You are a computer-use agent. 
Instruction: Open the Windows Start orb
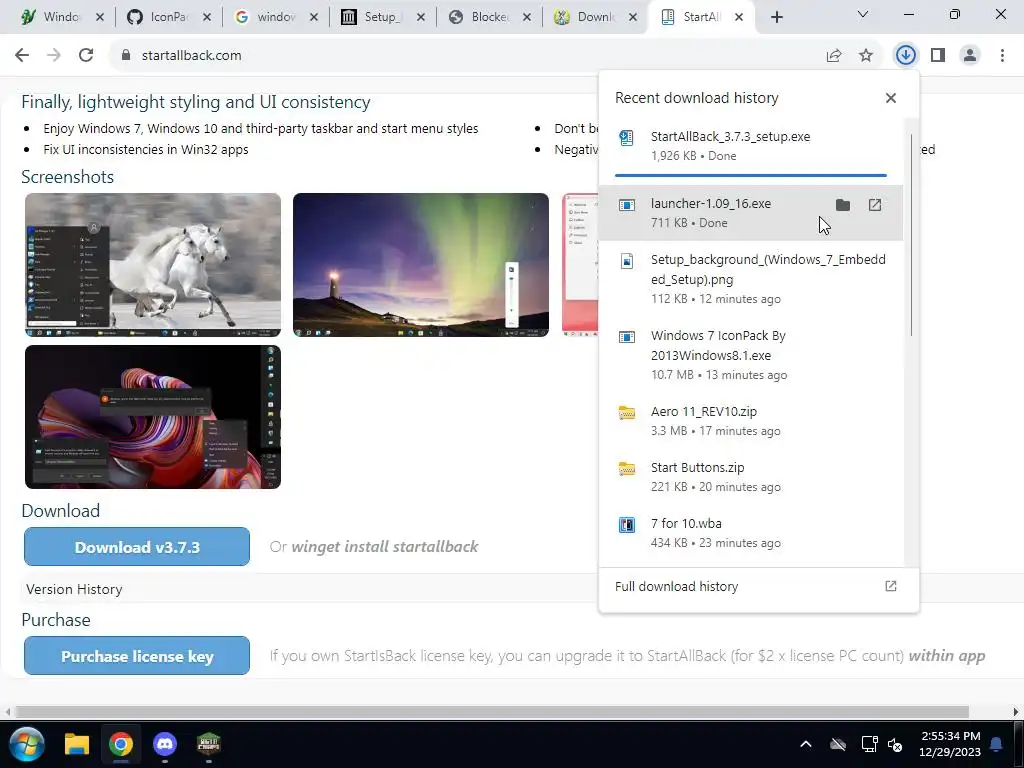tap(27, 744)
